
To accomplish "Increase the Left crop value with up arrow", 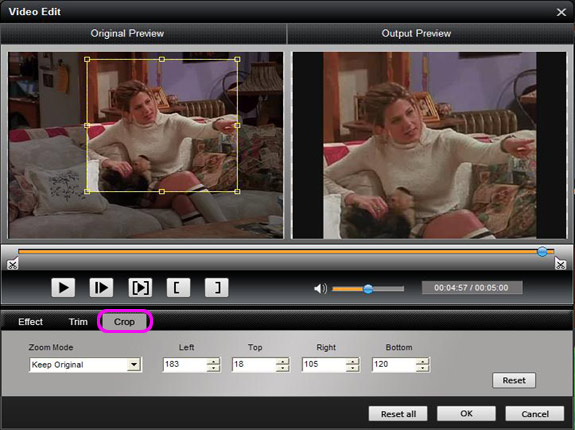I will [x=213, y=361].
